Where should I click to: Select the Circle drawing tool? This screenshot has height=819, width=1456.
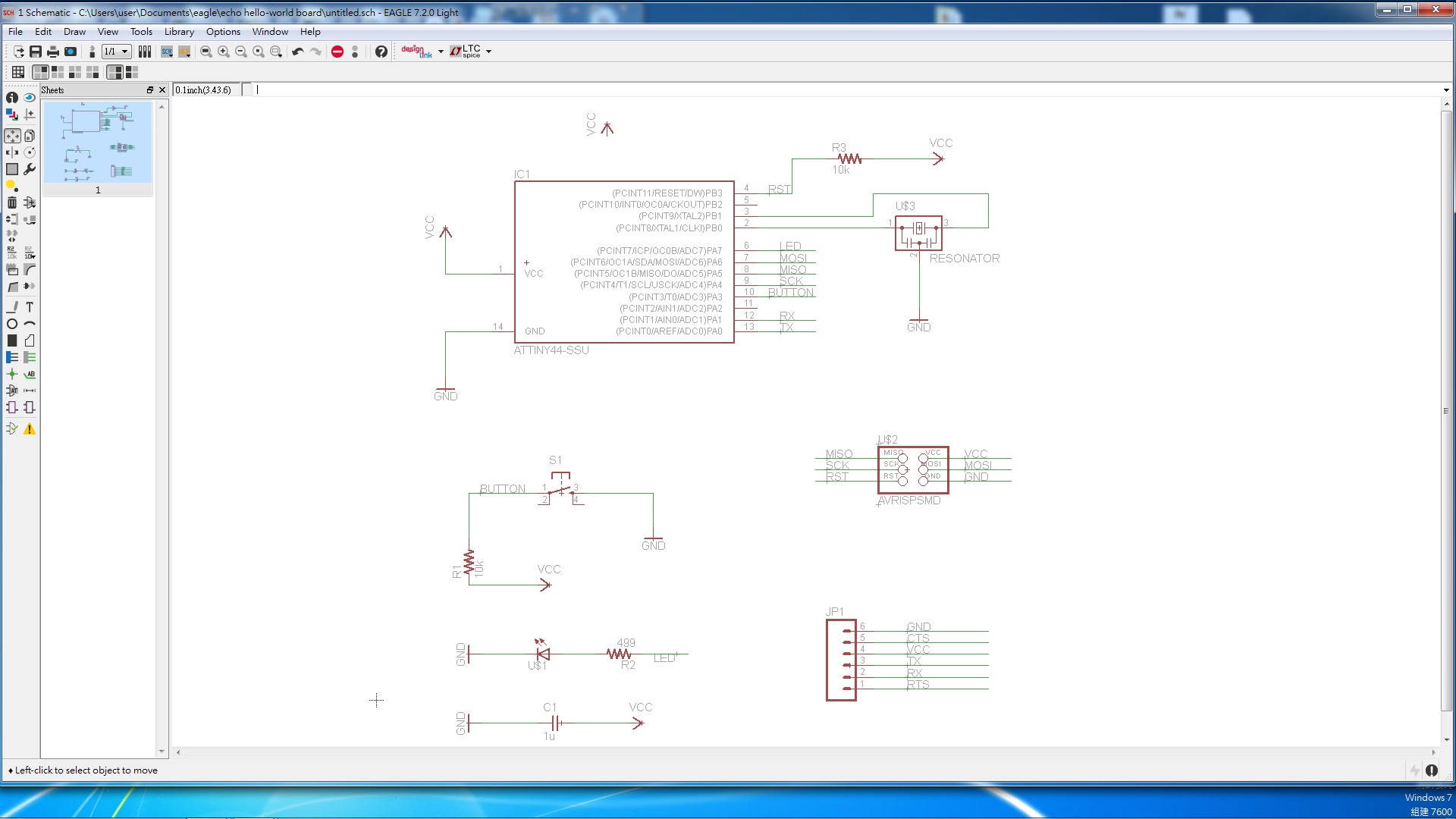click(x=12, y=324)
